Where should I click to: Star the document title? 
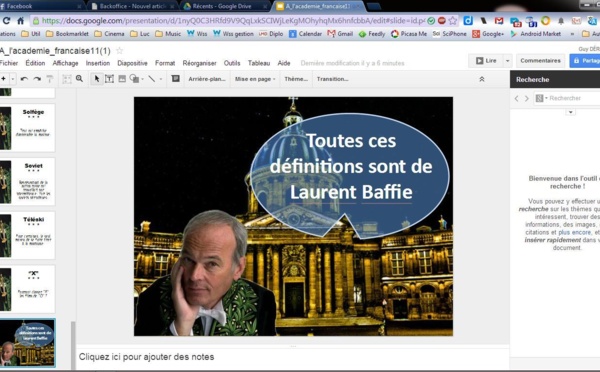point(119,51)
